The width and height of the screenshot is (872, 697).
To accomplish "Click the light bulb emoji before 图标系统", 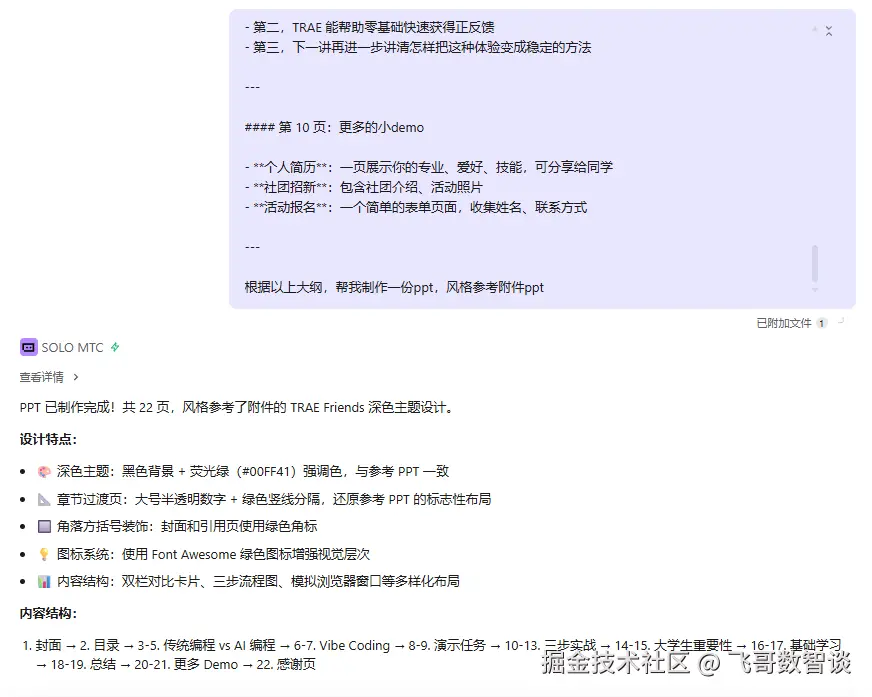I will [x=44, y=554].
